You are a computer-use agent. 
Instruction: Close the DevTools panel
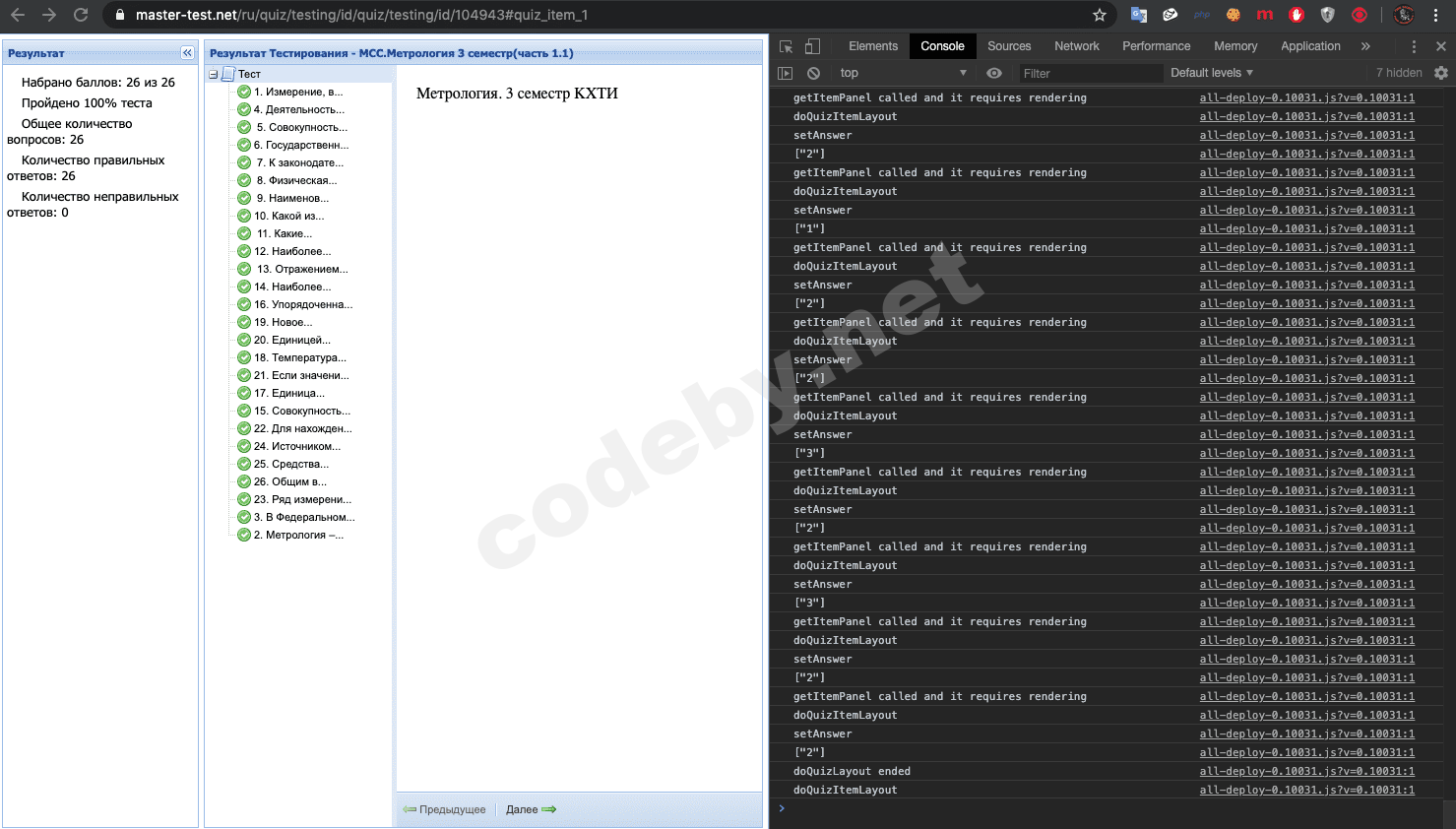point(1441,46)
